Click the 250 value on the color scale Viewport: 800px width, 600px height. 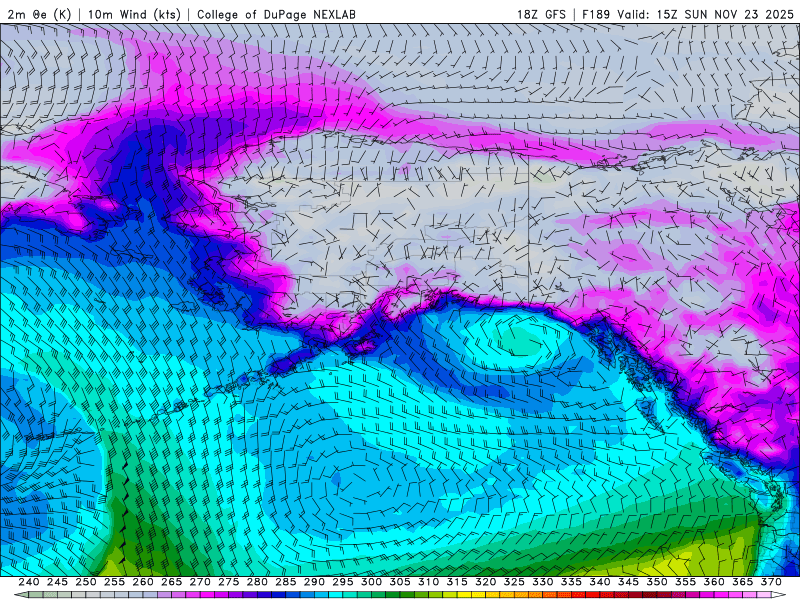86,582
